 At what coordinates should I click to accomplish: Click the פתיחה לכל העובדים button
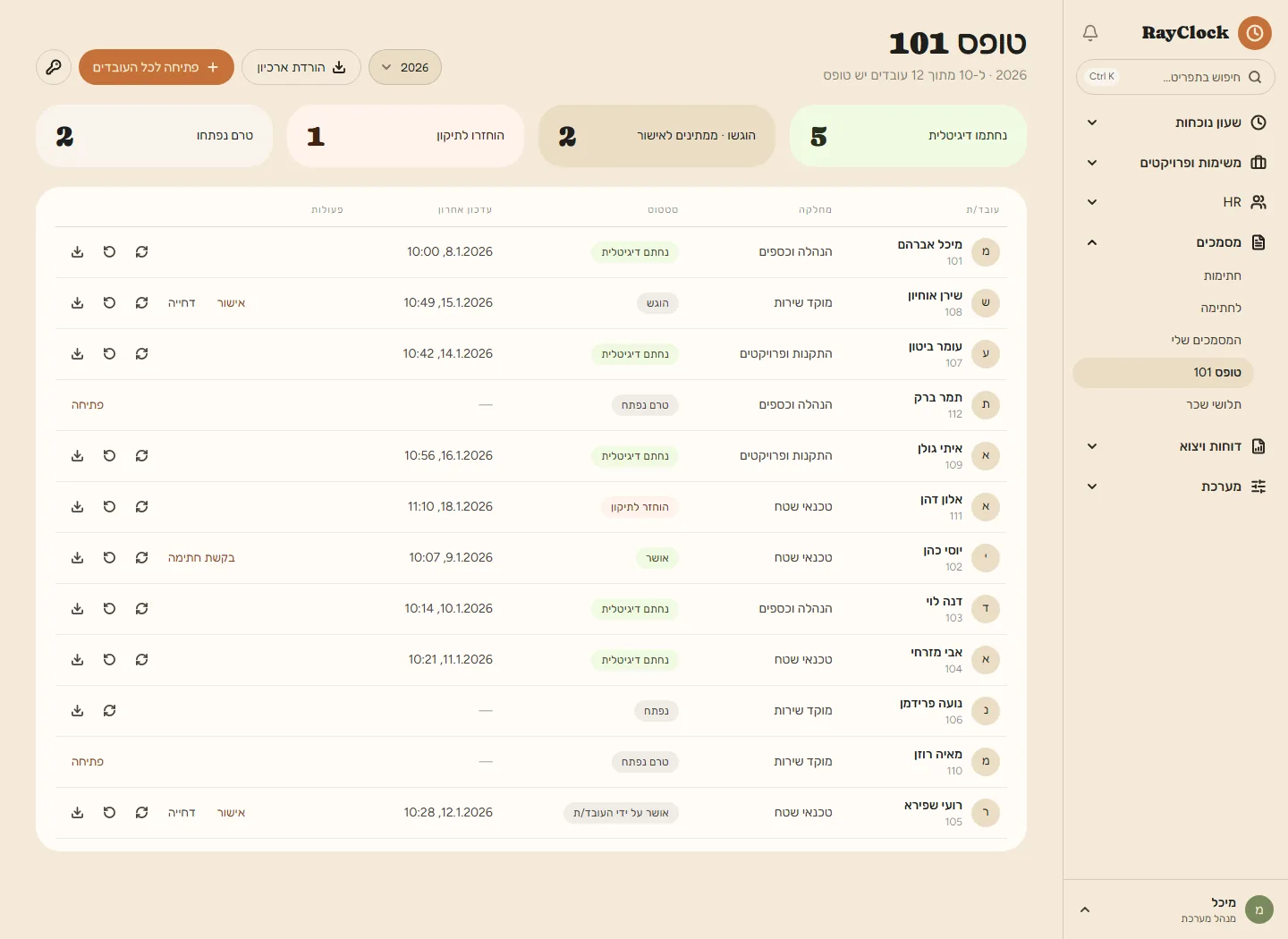157,67
